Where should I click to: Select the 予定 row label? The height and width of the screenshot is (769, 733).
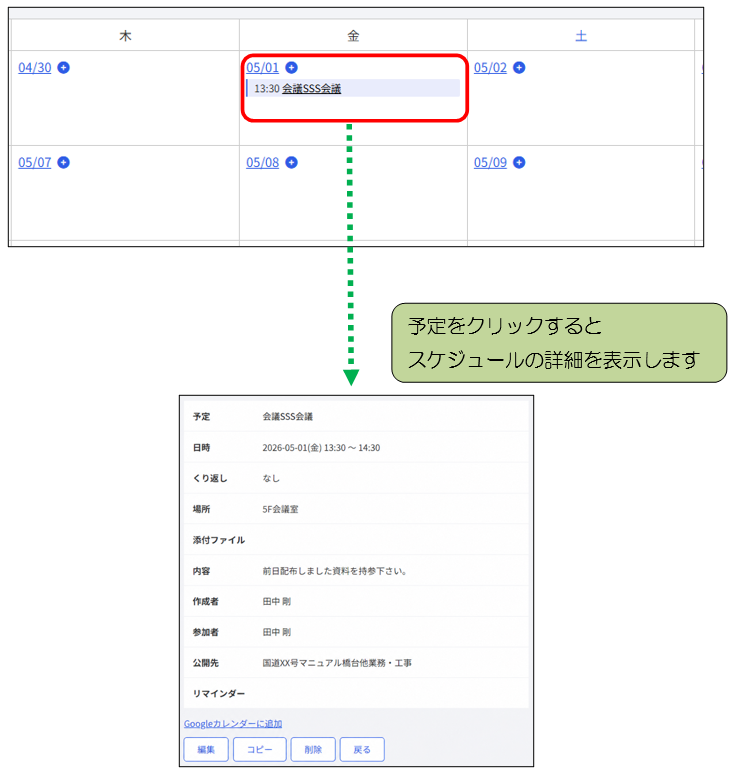coord(202,416)
